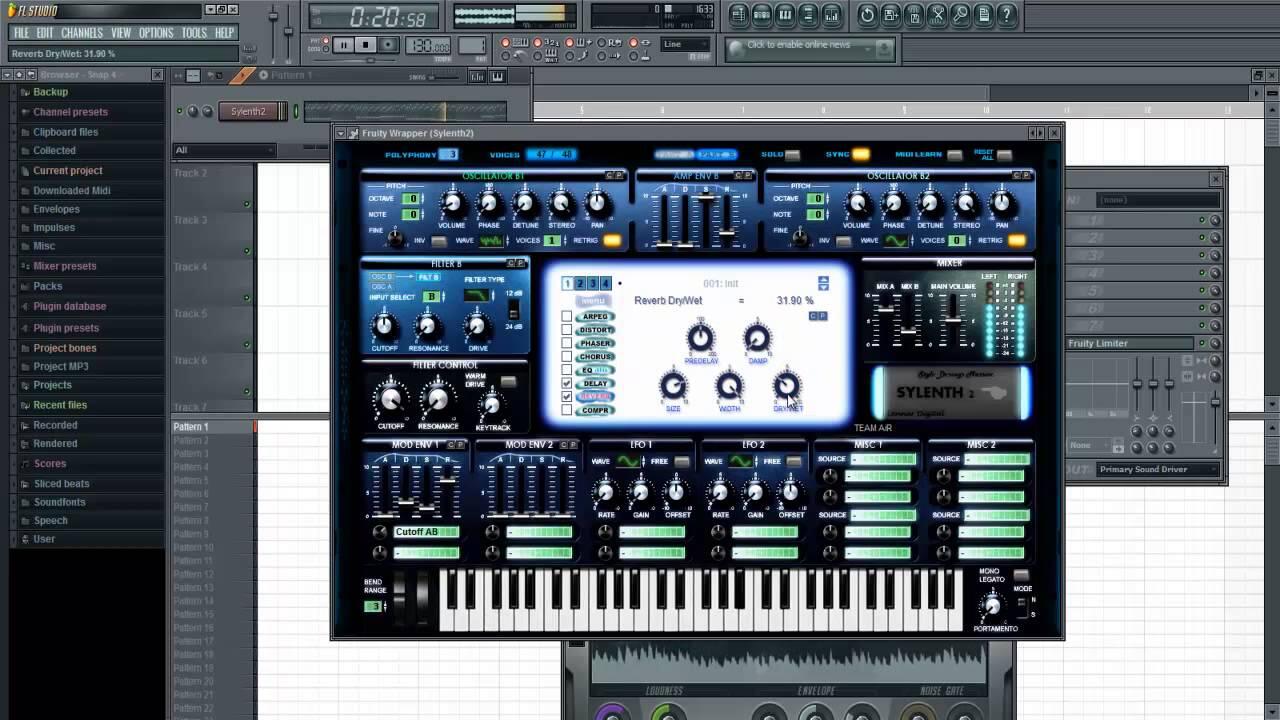Click the PORTAMENTO knob

coord(993,606)
